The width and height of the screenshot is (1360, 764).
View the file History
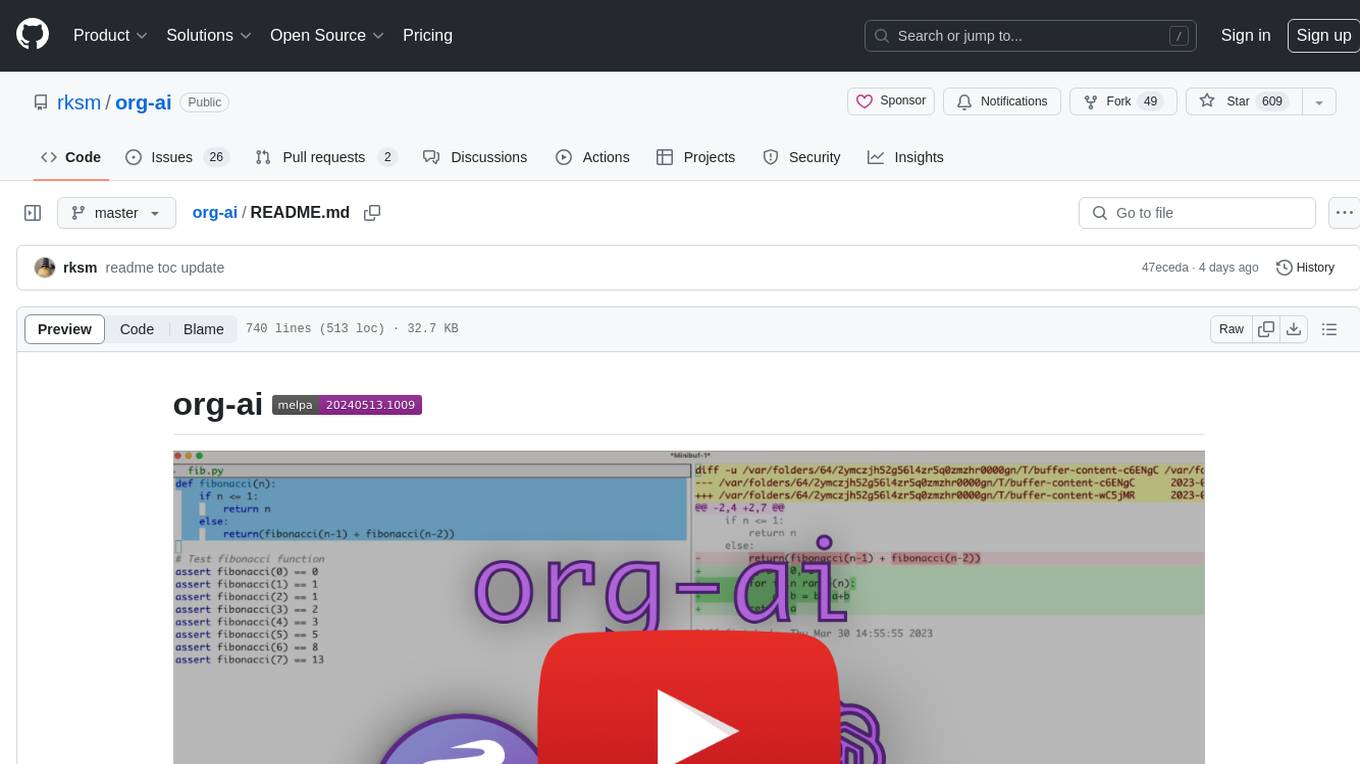click(1305, 268)
